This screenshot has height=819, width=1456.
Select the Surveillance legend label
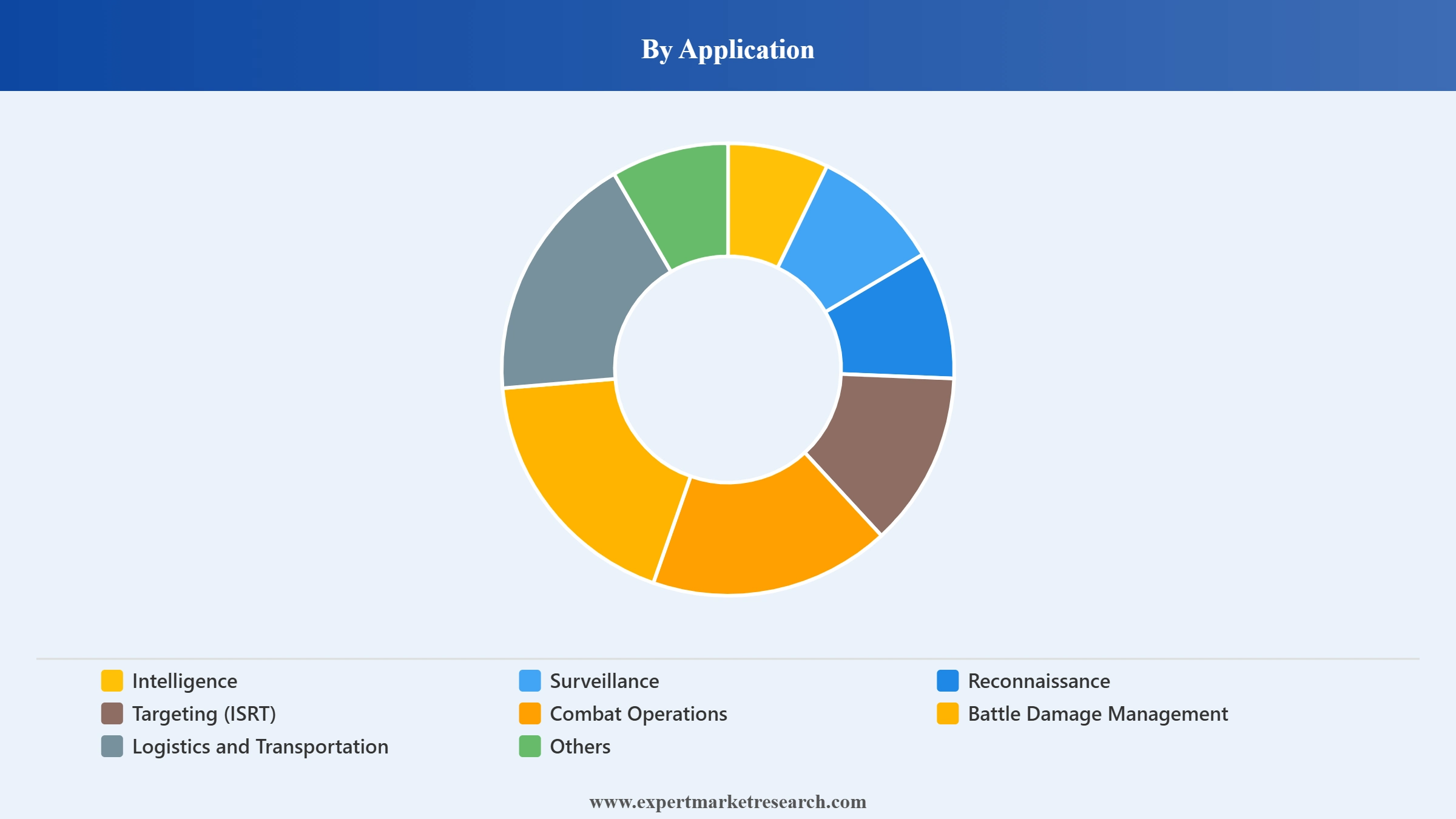(x=604, y=681)
